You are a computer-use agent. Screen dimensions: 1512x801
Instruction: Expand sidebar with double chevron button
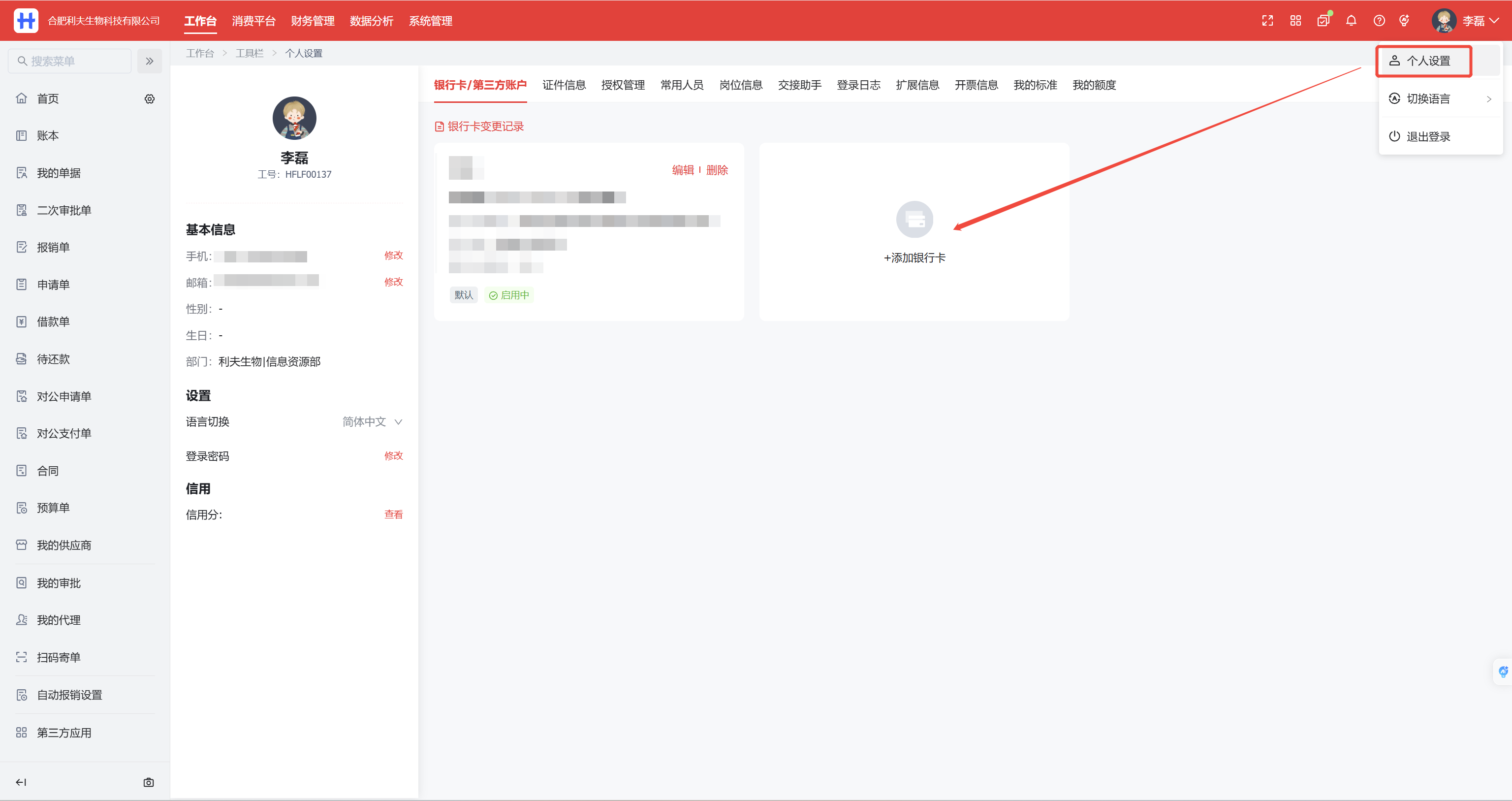[150, 61]
